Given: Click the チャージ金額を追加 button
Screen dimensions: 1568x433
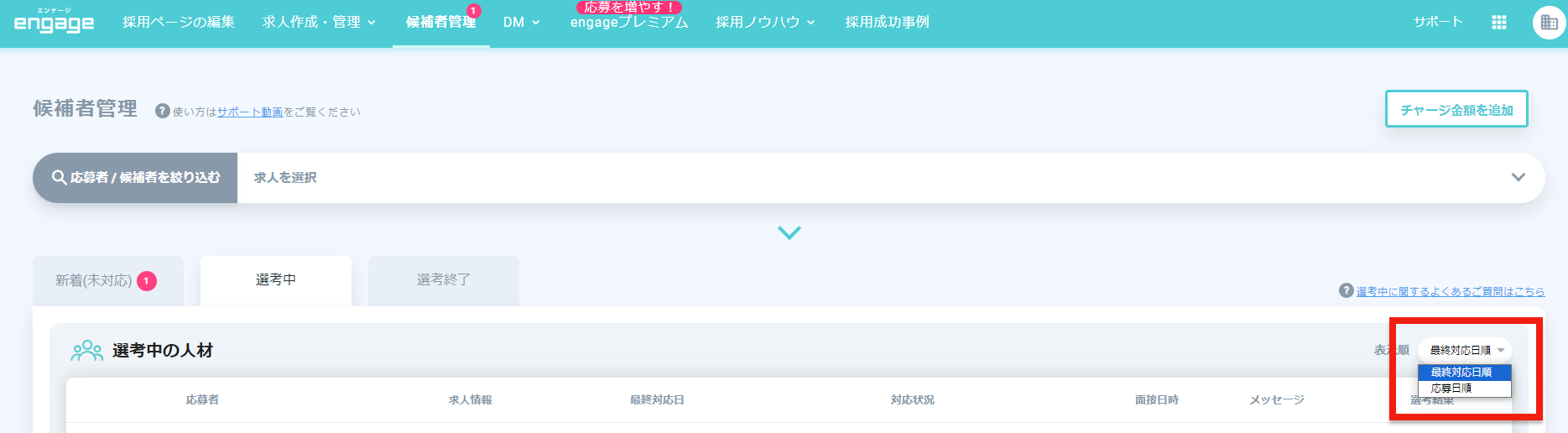Looking at the screenshot, I should (x=1456, y=109).
